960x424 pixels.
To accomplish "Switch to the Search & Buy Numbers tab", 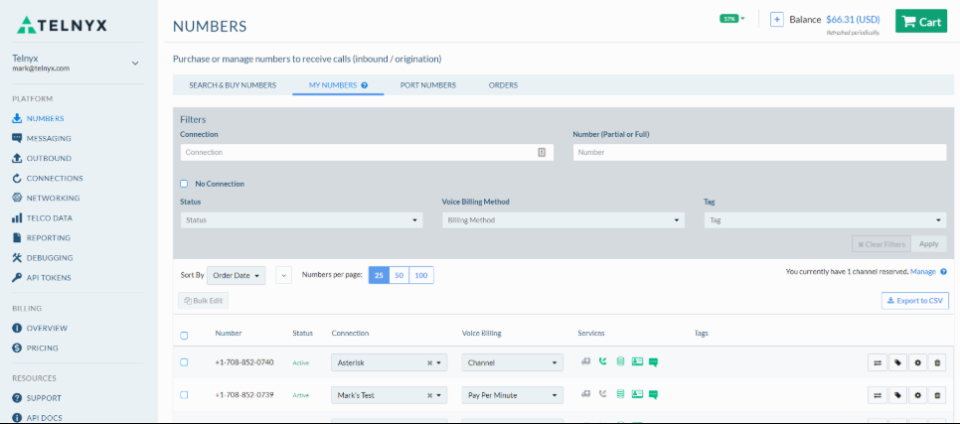I will pyautogui.click(x=232, y=85).
